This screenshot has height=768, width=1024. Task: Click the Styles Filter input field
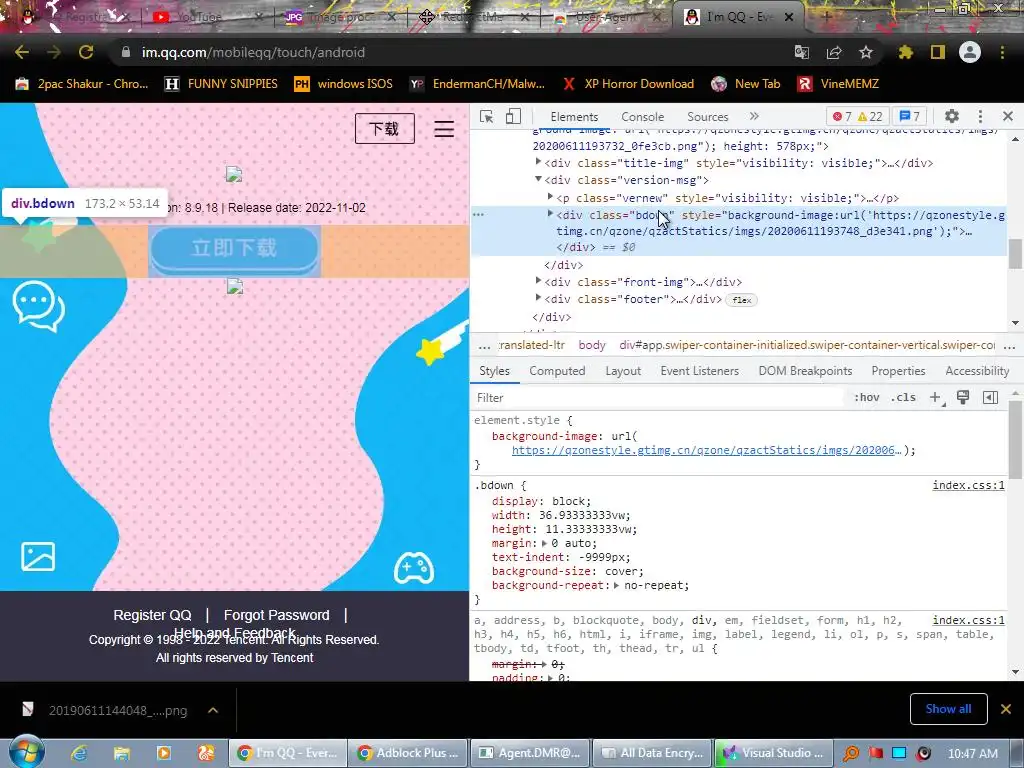point(656,398)
